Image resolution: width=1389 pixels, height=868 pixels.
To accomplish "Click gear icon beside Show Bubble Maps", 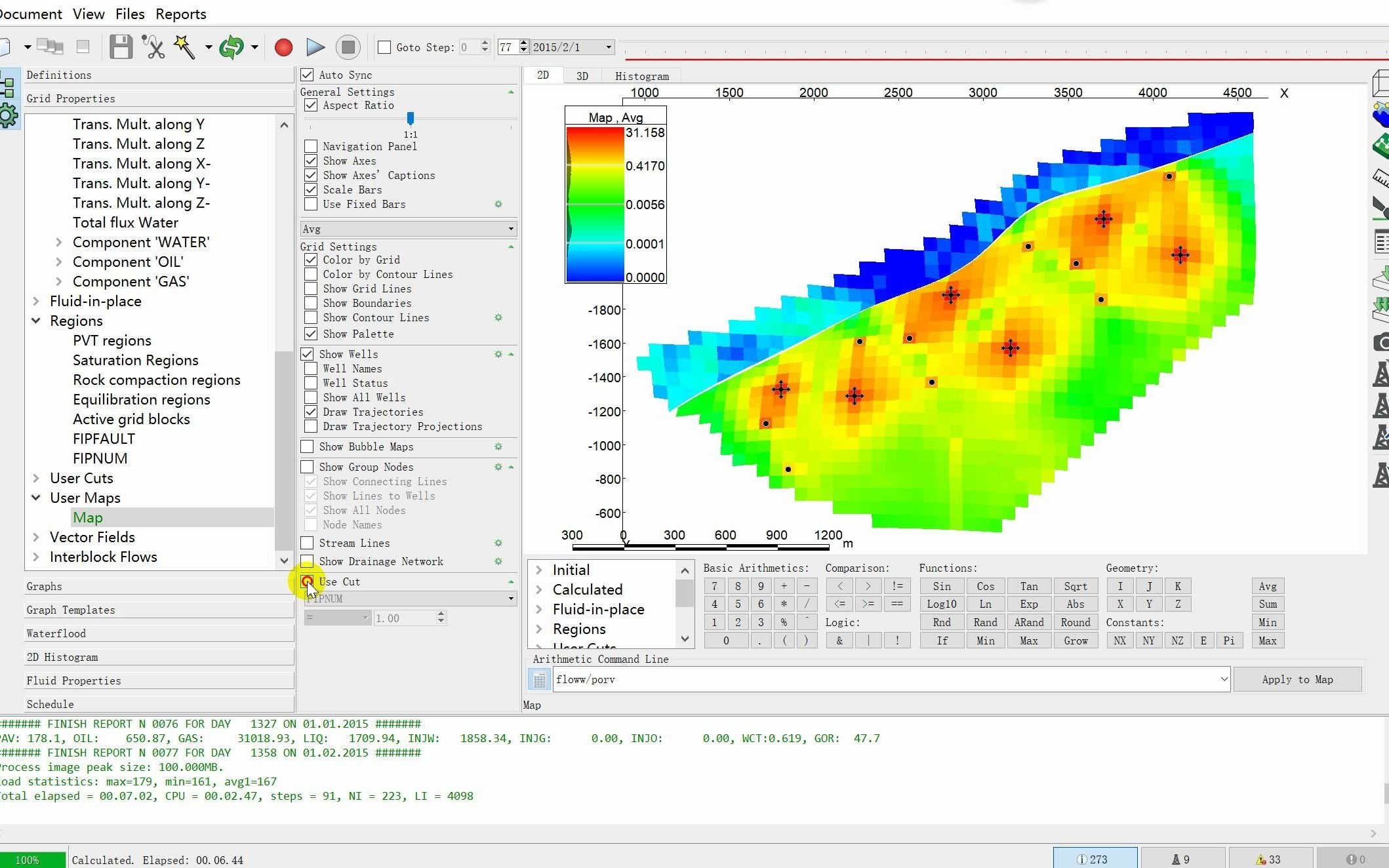I will click(498, 447).
